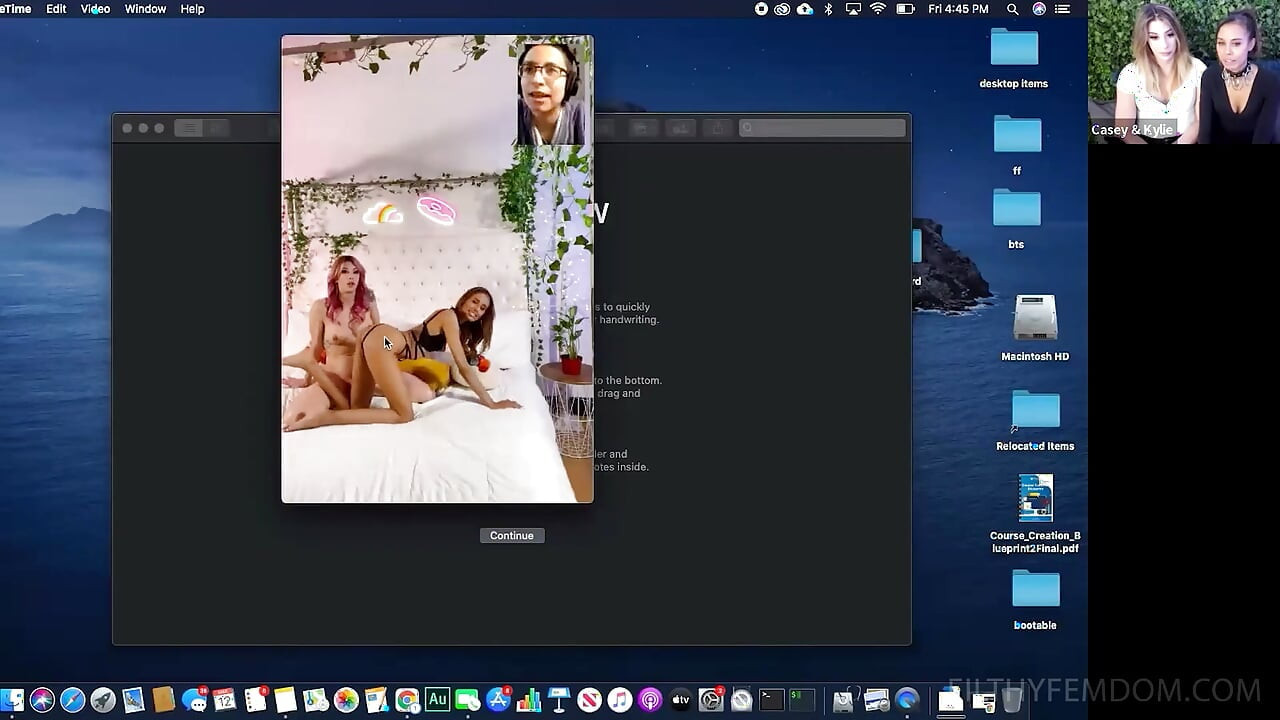Open the Notification Center list icon
This screenshot has height=720, width=1280.
pos(1063,9)
